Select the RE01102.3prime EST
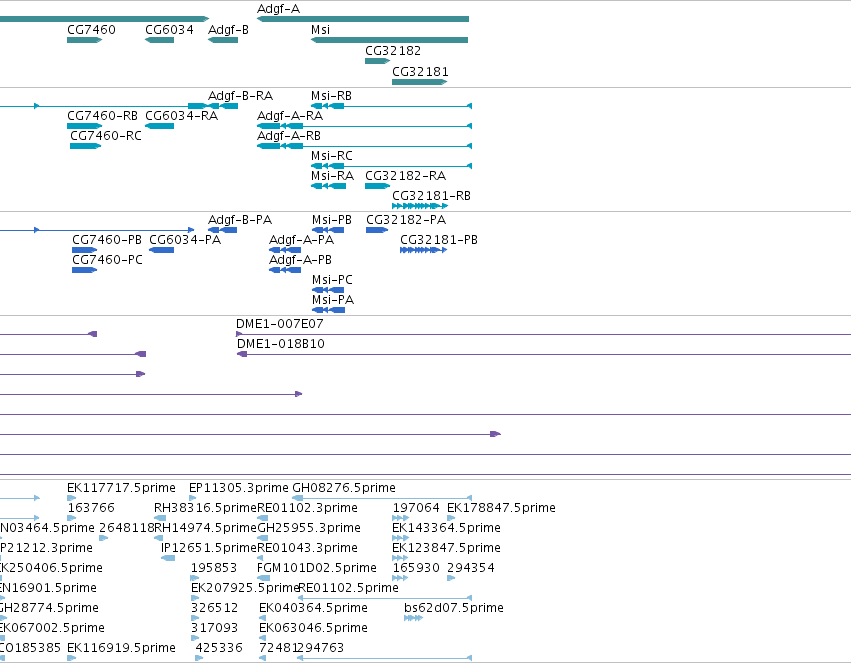Image resolution: width=851 pixels, height=663 pixels. click(x=263, y=518)
